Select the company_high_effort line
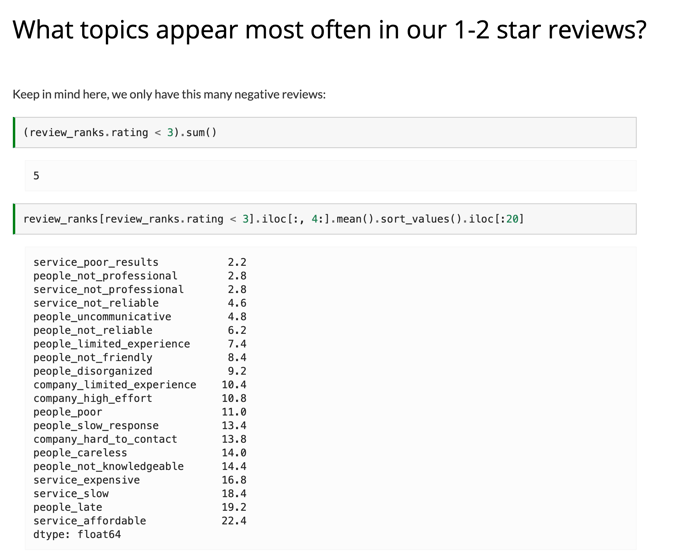The height and width of the screenshot is (554, 680). 93,398
